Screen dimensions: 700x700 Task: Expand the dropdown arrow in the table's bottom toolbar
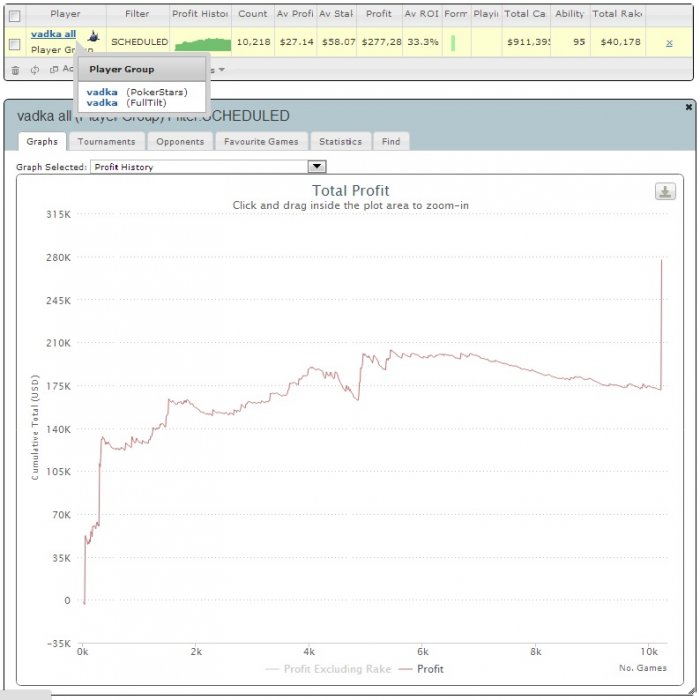pyautogui.click(x=221, y=70)
